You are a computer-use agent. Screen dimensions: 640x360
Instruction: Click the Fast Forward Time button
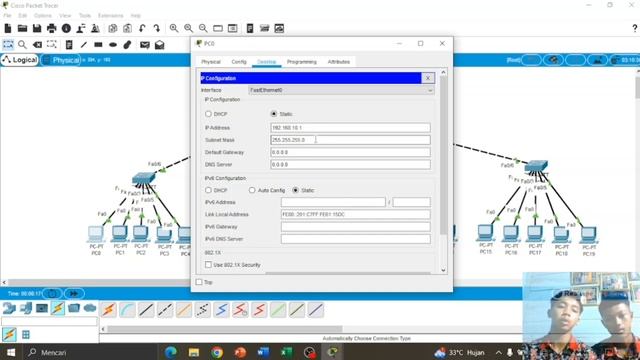pos(74,293)
